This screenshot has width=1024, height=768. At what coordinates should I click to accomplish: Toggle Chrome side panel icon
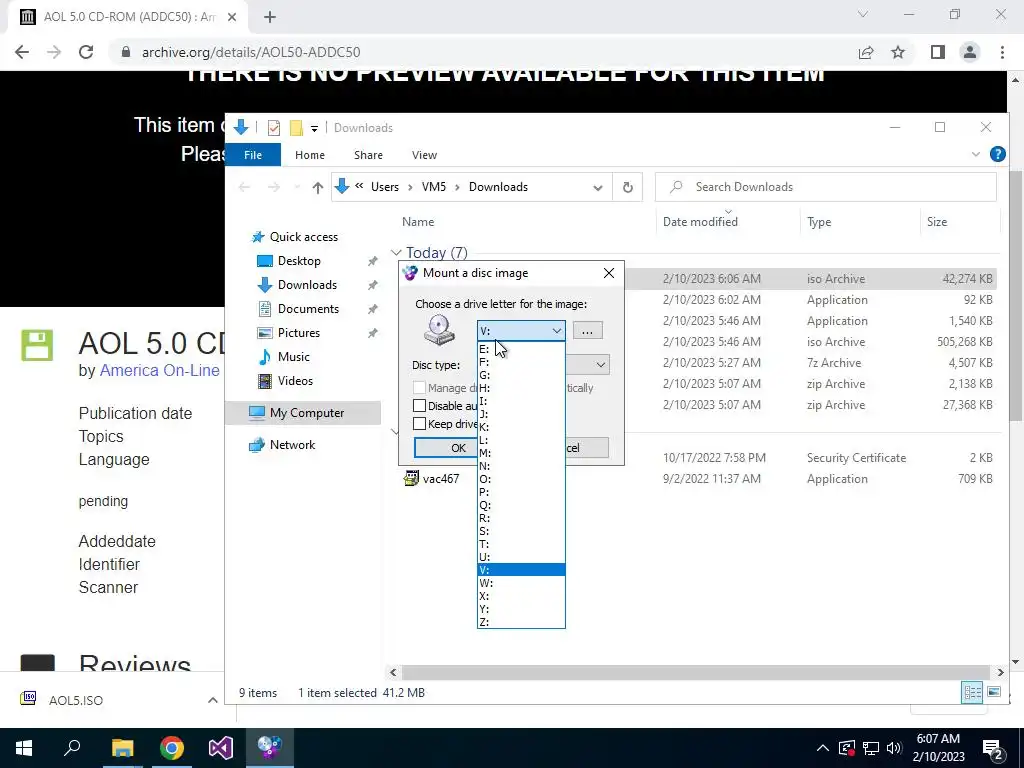pyautogui.click(x=938, y=52)
